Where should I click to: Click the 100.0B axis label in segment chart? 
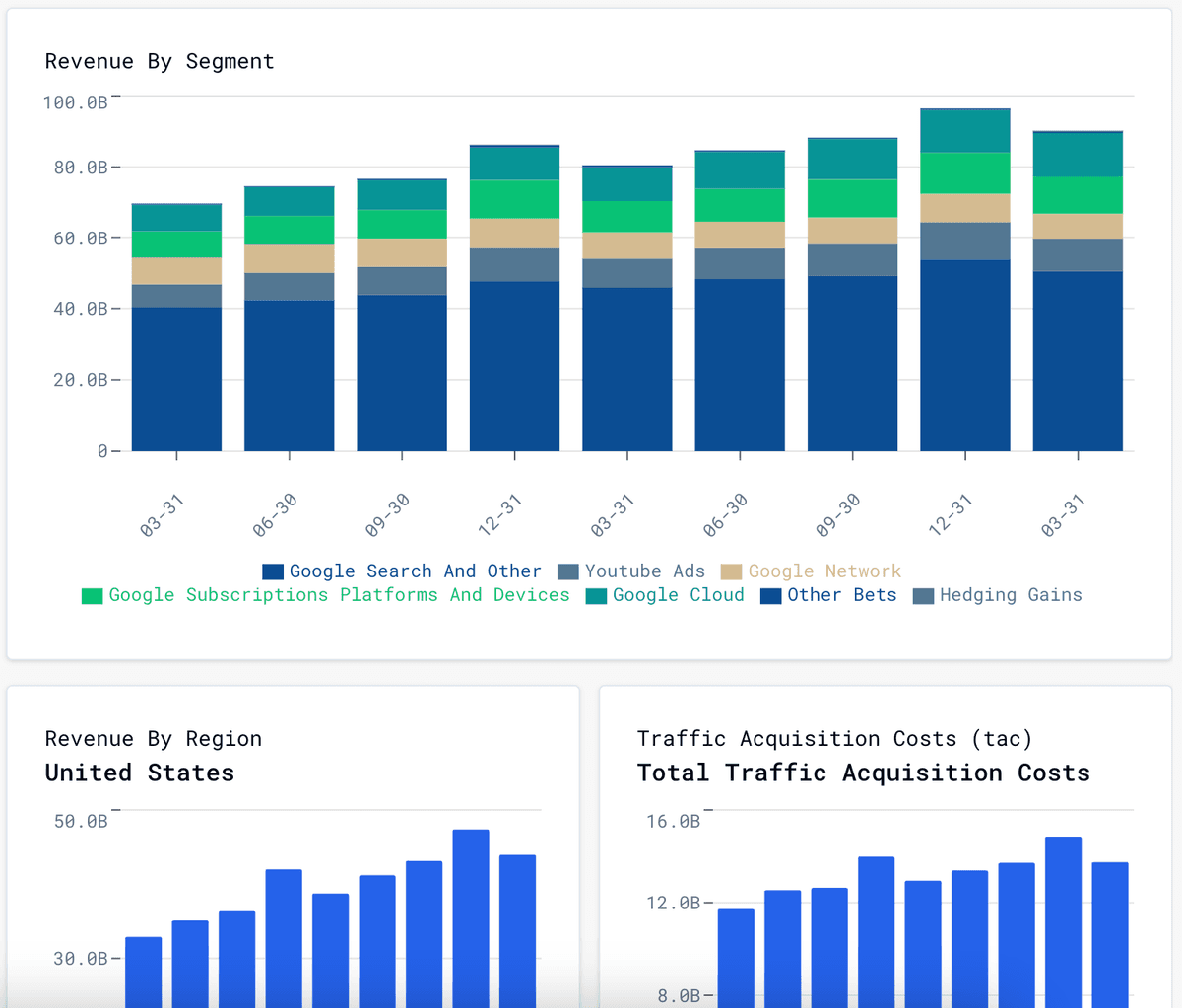point(75,102)
